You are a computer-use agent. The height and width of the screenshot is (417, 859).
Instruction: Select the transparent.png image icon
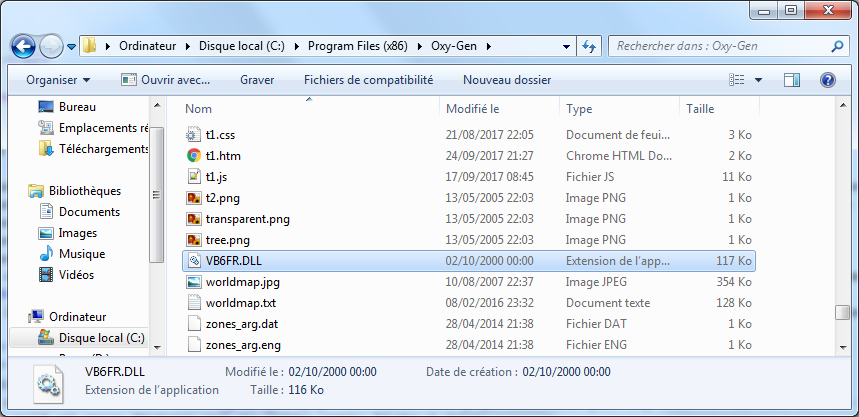click(x=193, y=219)
